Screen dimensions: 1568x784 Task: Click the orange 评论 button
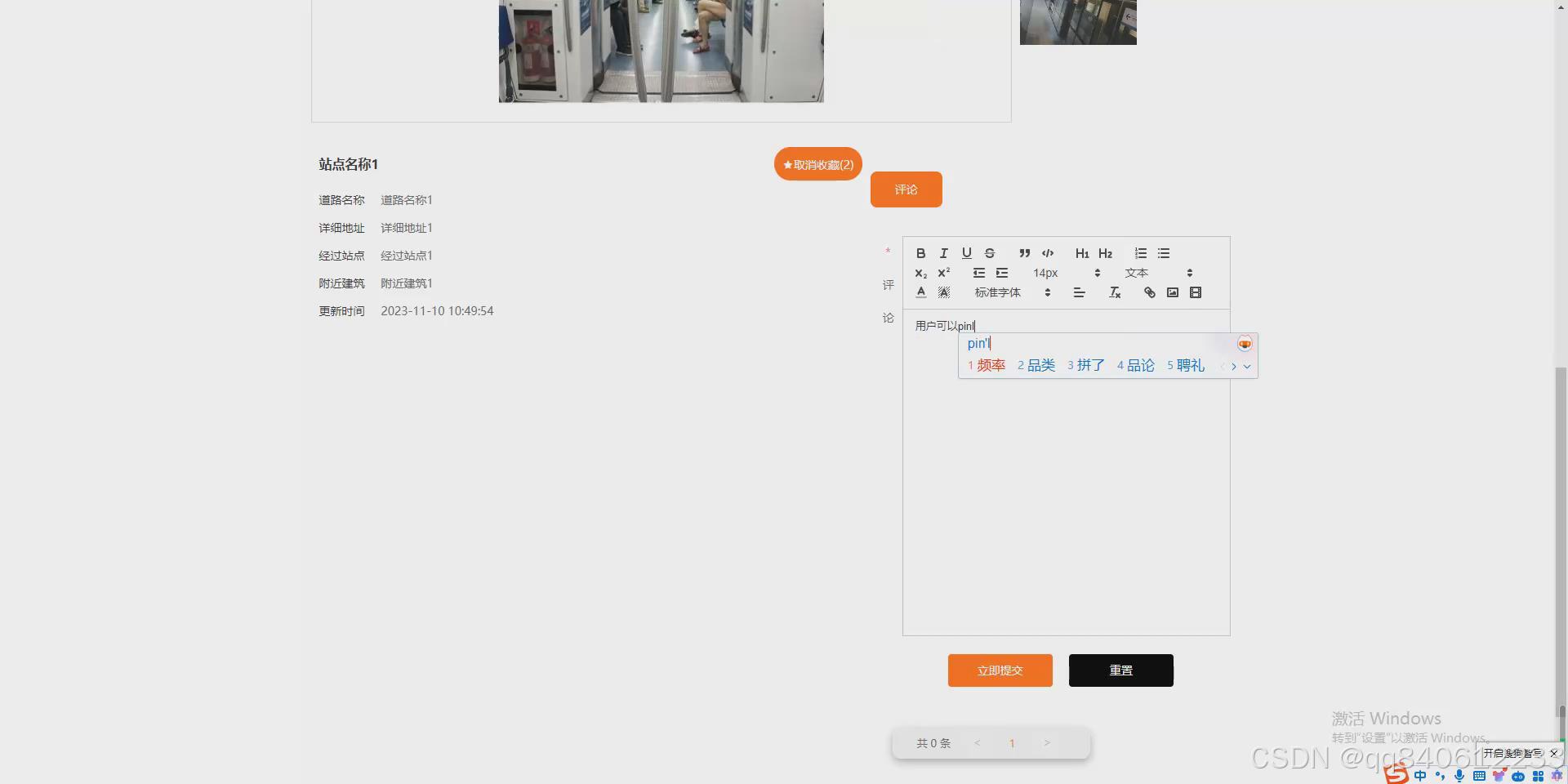906,189
